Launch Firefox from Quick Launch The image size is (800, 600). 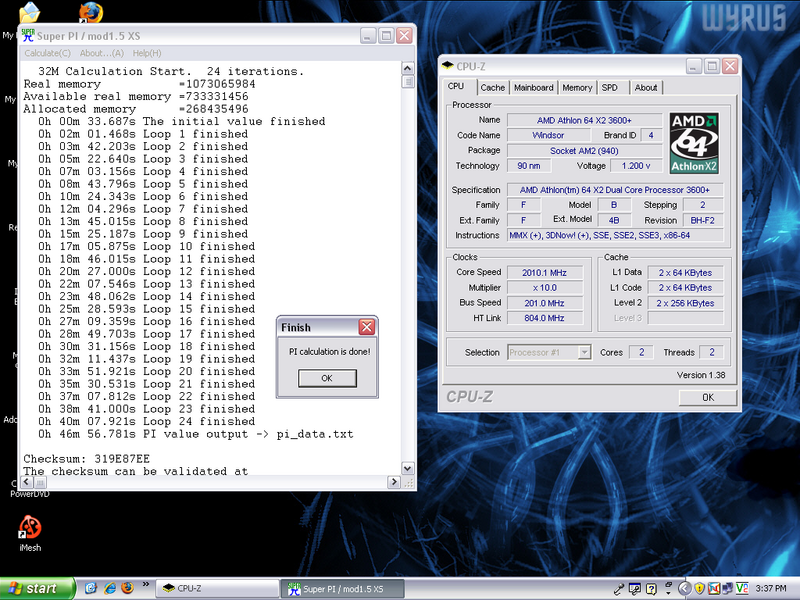coord(127,588)
